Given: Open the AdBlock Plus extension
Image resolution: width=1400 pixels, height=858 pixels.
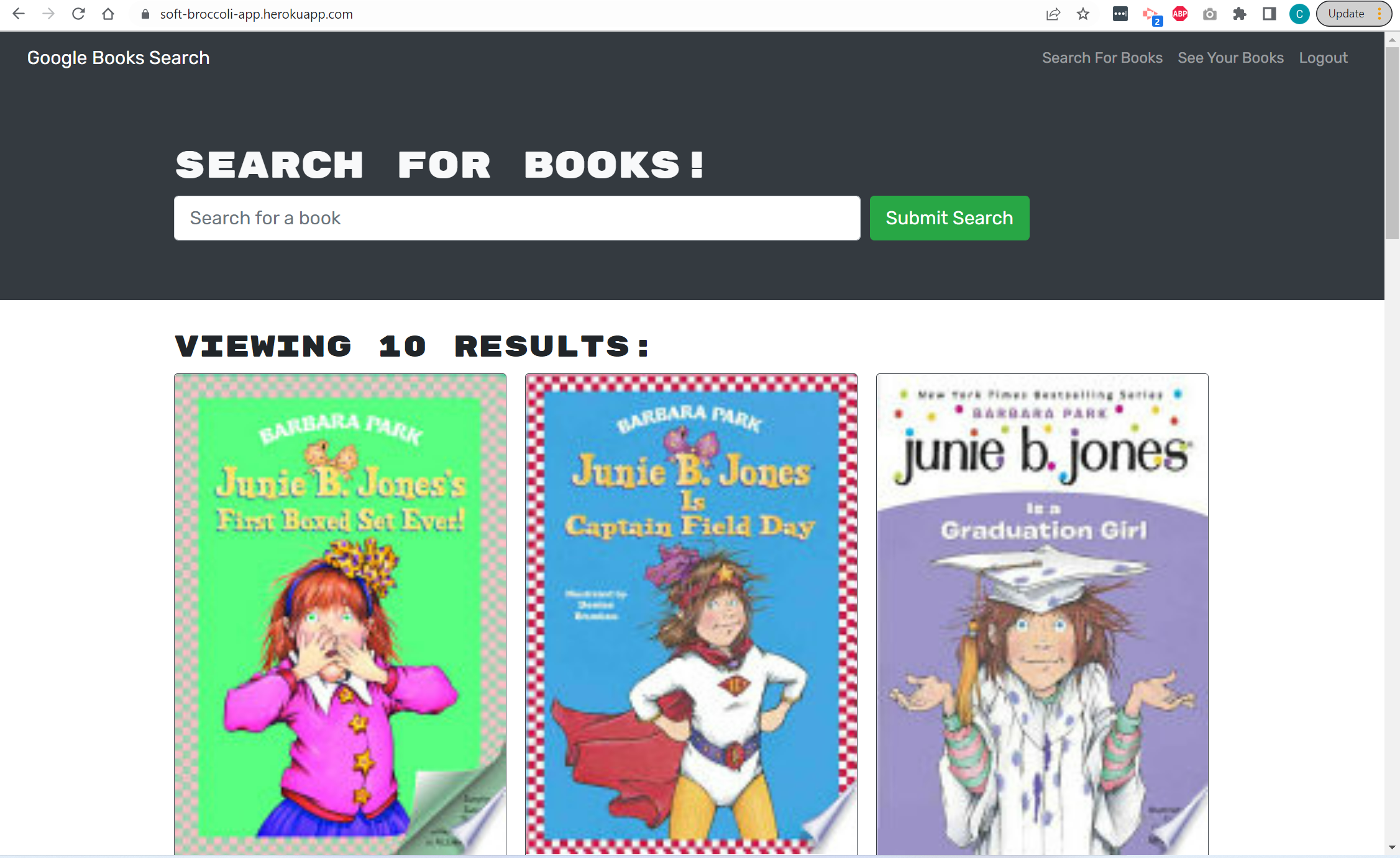Looking at the screenshot, I should [x=1180, y=14].
